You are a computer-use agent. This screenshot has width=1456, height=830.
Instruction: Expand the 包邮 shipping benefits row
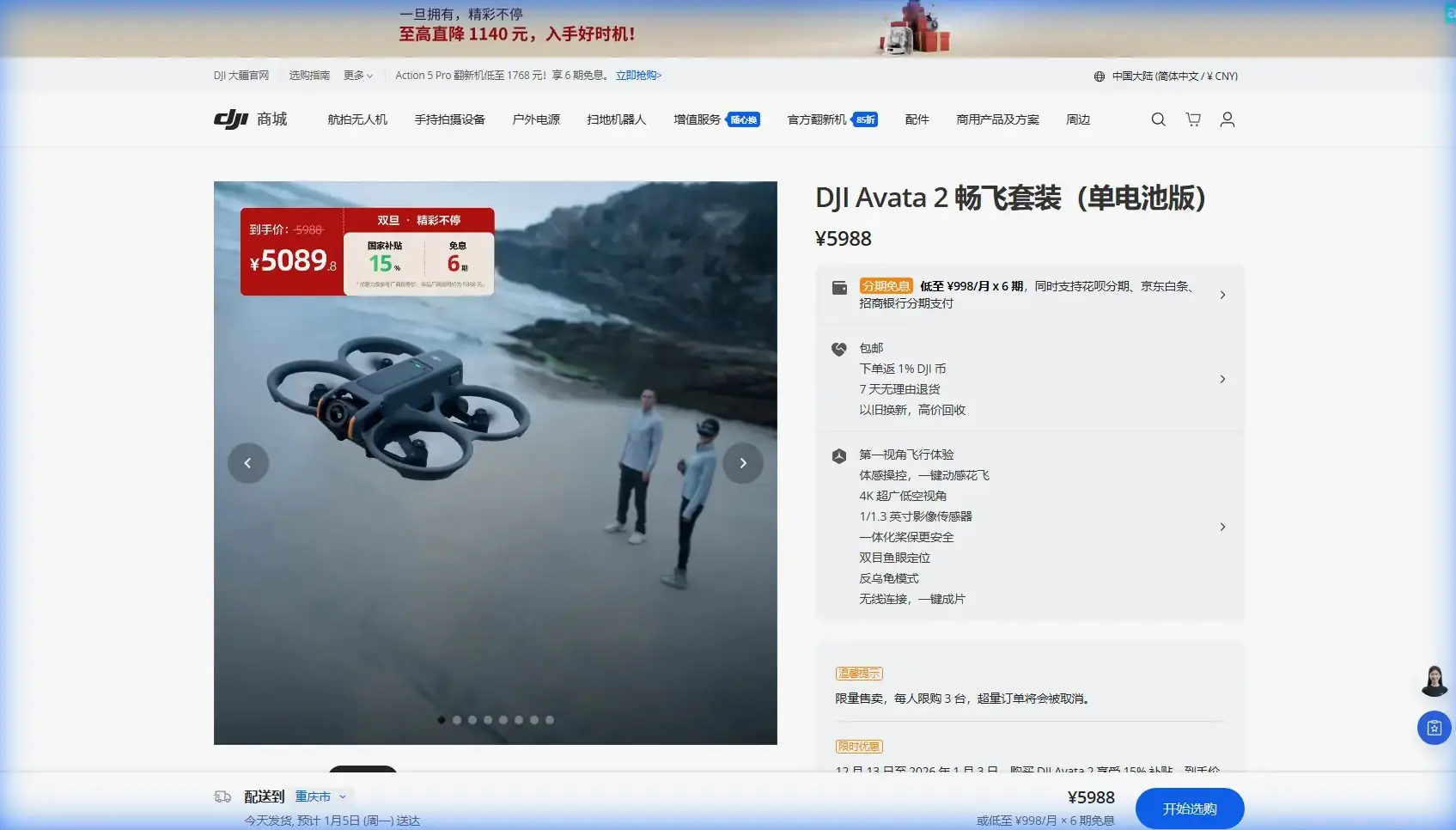click(1029, 379)
